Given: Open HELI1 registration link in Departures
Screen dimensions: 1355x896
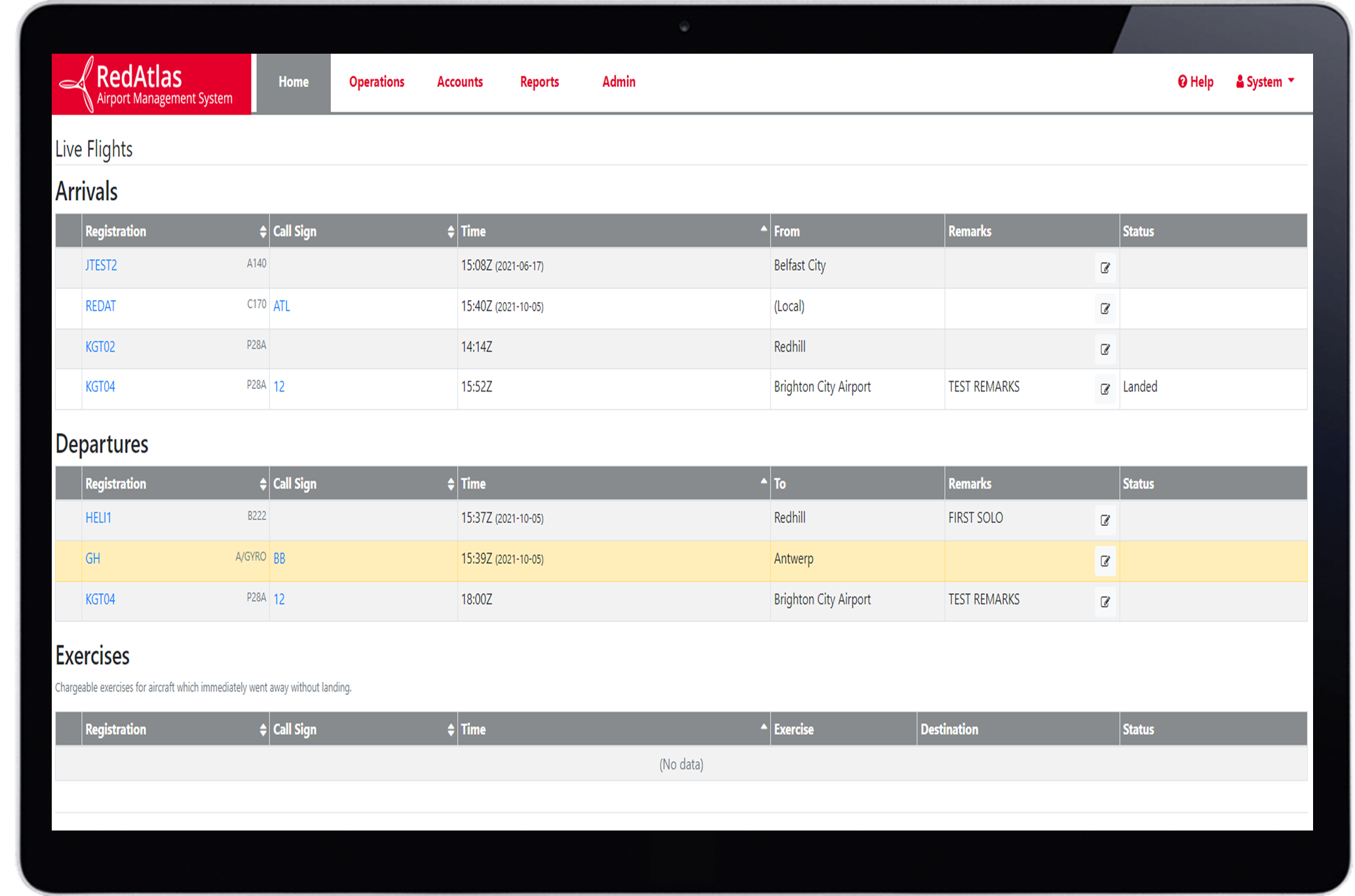Looking at the screenshot, I should (x=98, y=518).
